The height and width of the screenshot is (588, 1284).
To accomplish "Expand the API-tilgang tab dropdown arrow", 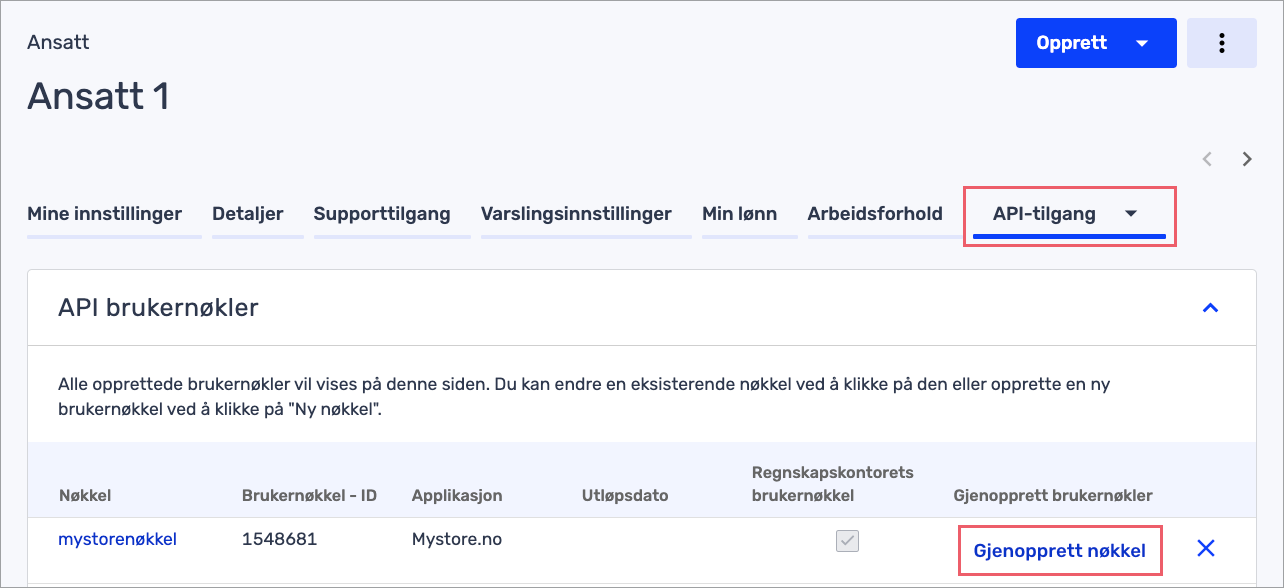I will click(x=1131, y=214).
